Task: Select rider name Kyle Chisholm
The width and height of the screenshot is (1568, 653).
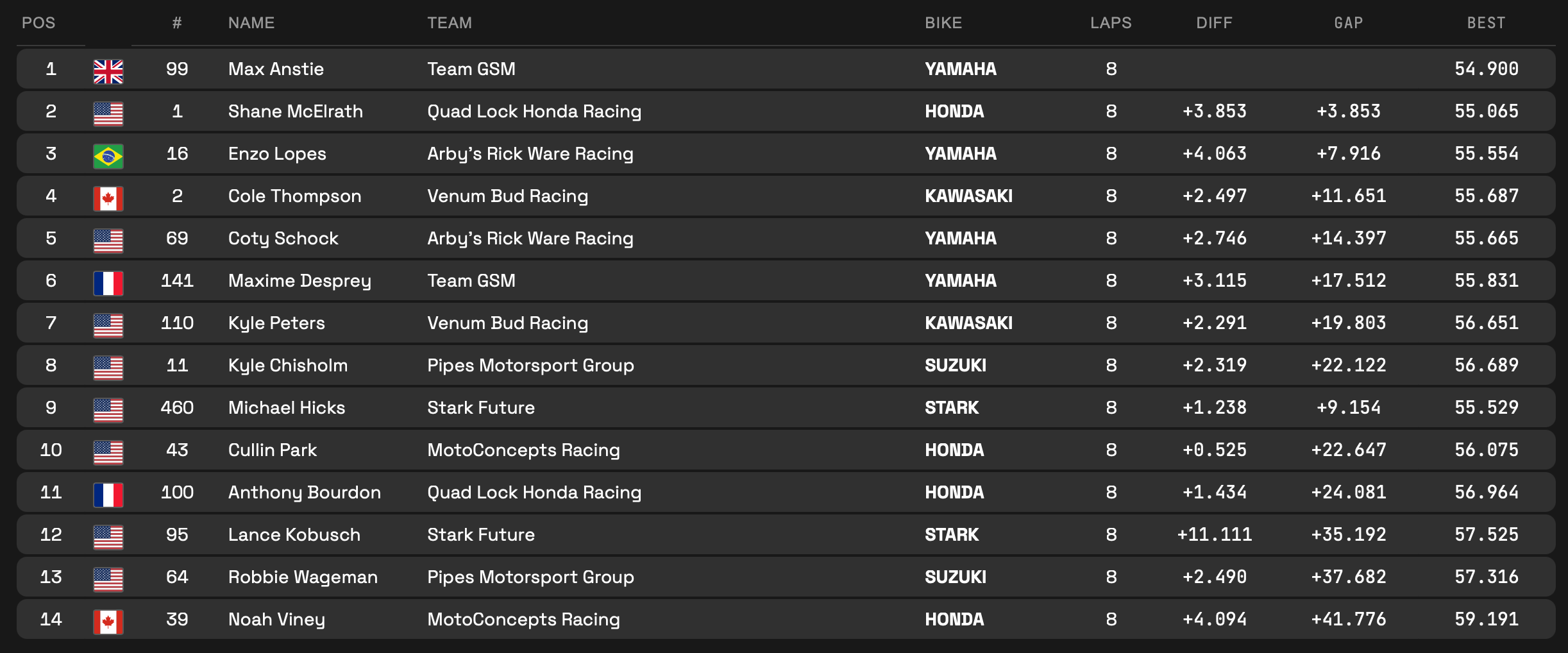Action: [288, 366]
